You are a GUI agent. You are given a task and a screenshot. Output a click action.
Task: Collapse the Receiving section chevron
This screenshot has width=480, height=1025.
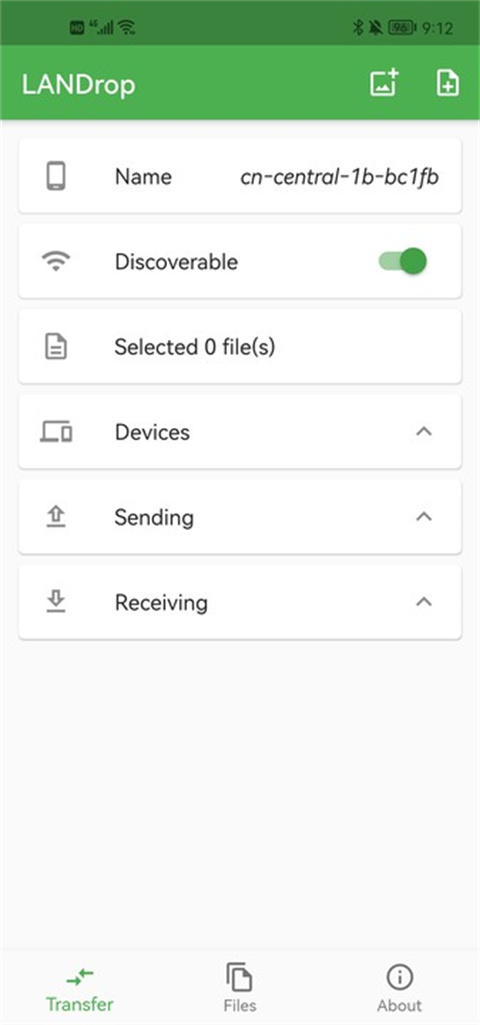click(x=424, y=601)
